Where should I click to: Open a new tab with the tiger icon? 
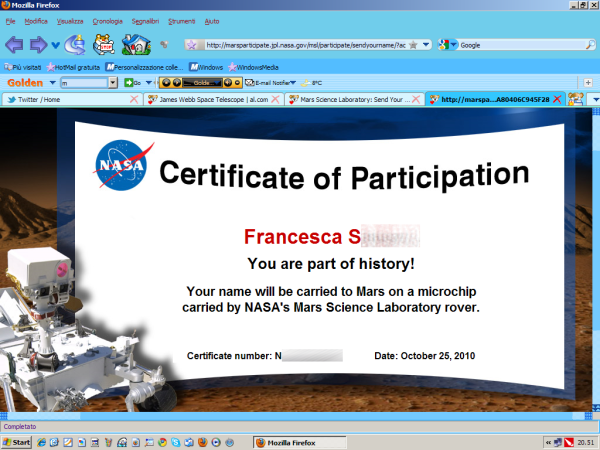[576, 99]
